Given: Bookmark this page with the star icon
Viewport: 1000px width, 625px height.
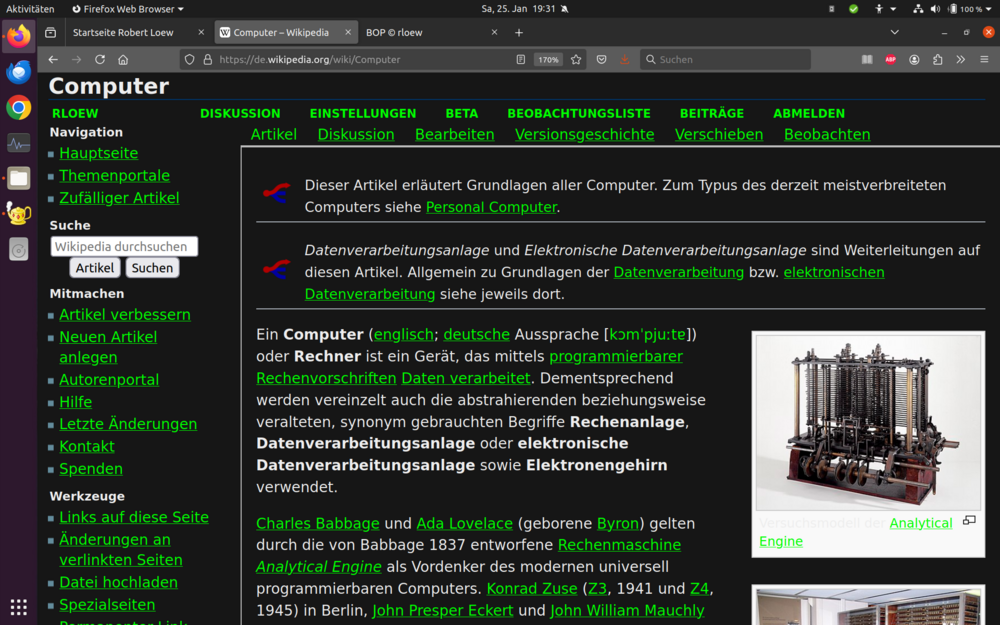Looking at the screenshot, I should pyautogui.click(x=576, y=60).
